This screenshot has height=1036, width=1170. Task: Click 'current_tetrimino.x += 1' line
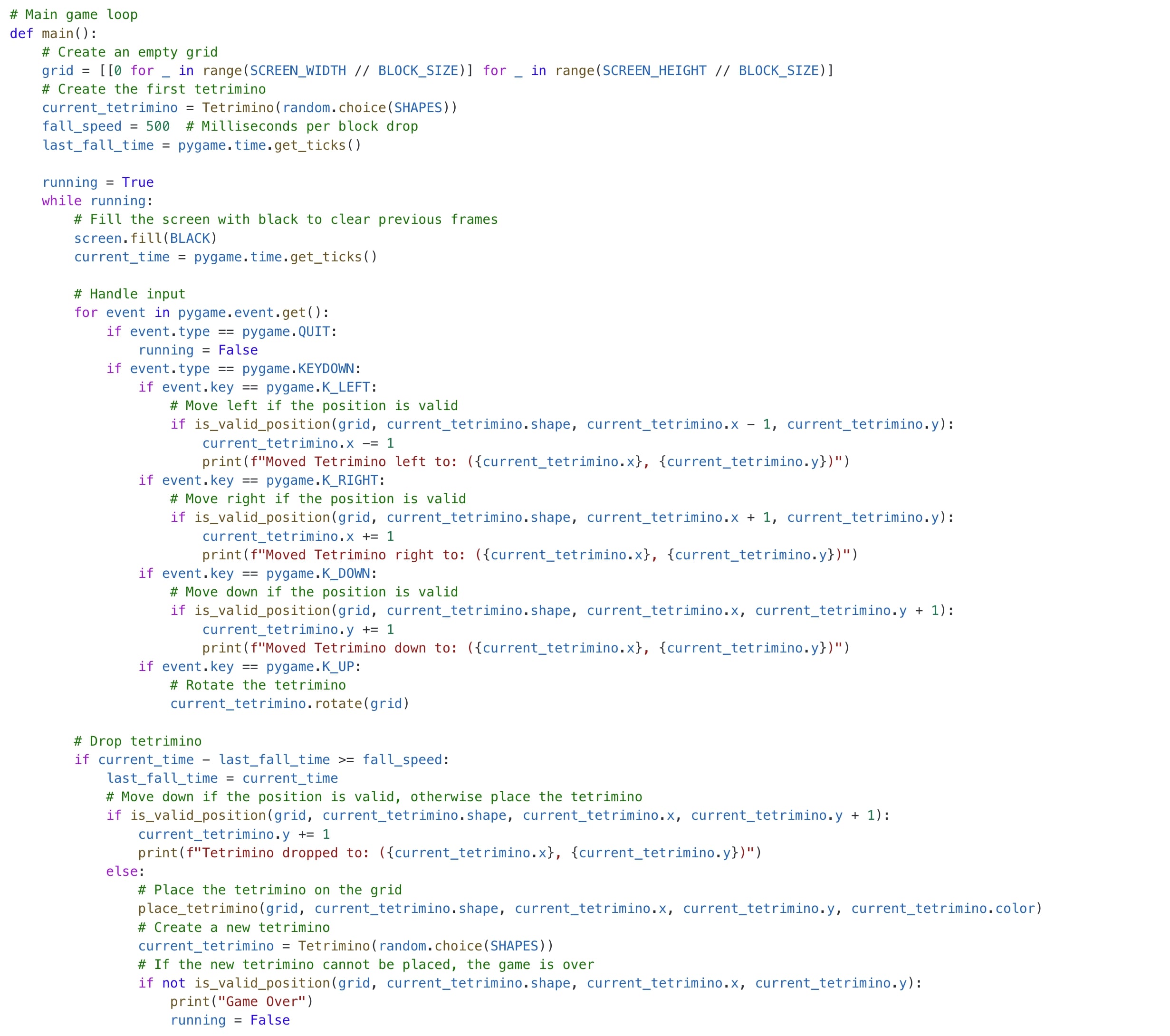298,537
